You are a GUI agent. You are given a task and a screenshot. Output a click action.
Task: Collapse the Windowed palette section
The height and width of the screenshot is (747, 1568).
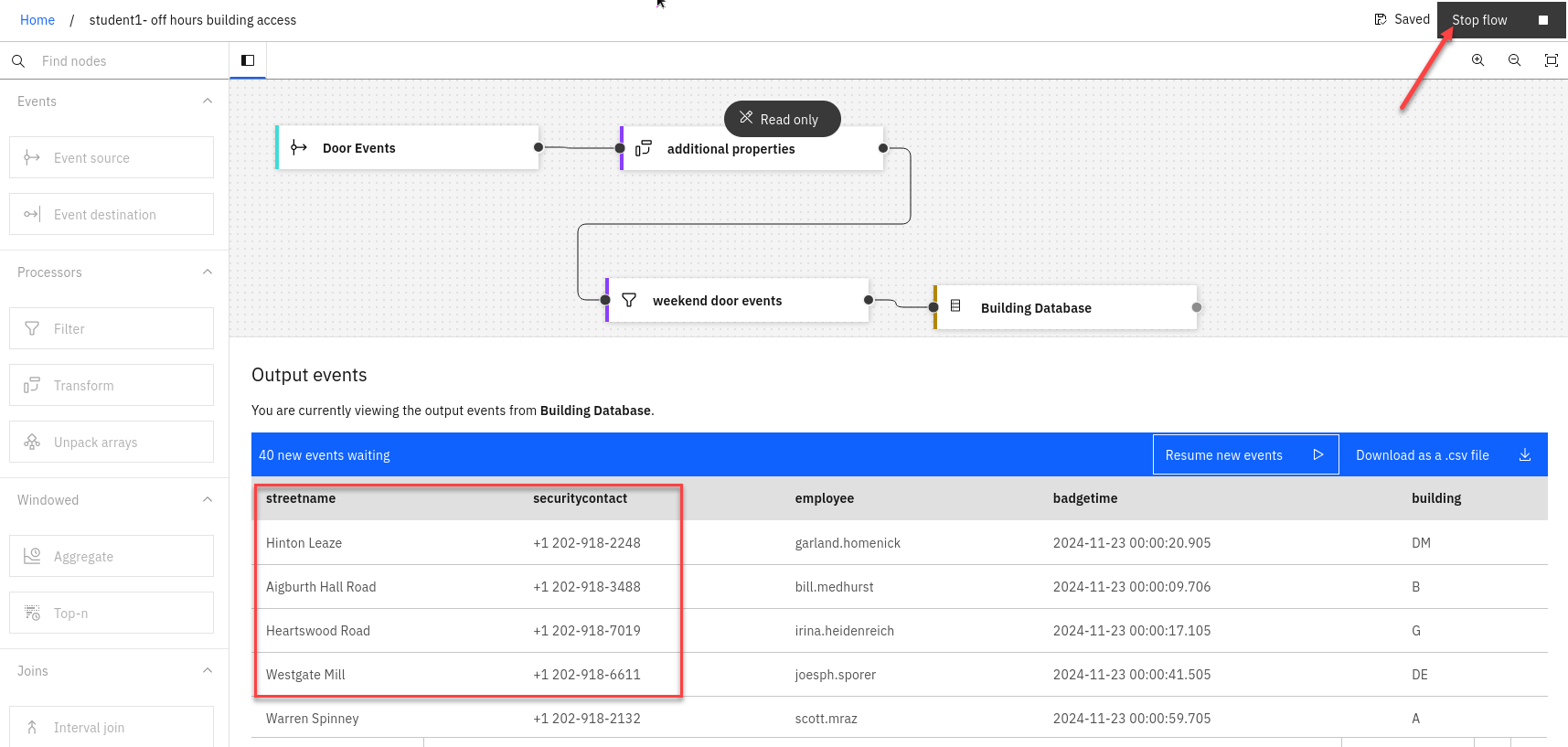[x=208, y=500]
